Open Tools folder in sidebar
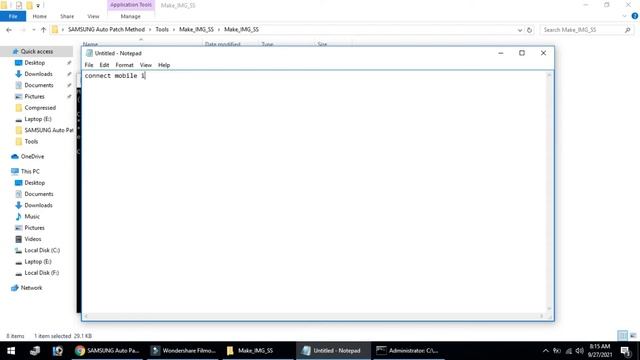 tap(31, 141)
